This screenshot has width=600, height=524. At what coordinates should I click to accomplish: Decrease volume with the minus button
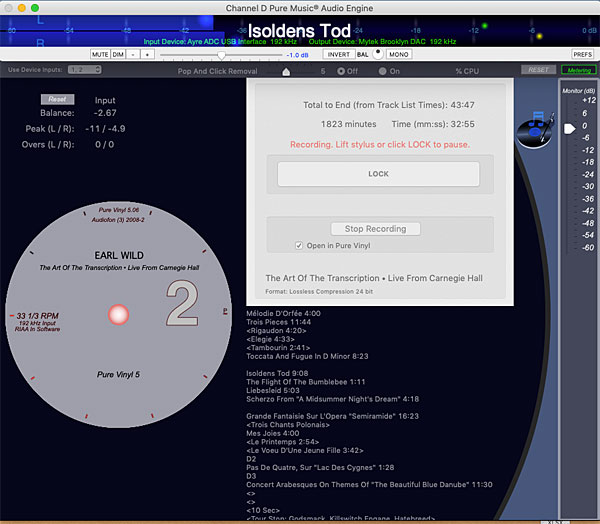133,54
